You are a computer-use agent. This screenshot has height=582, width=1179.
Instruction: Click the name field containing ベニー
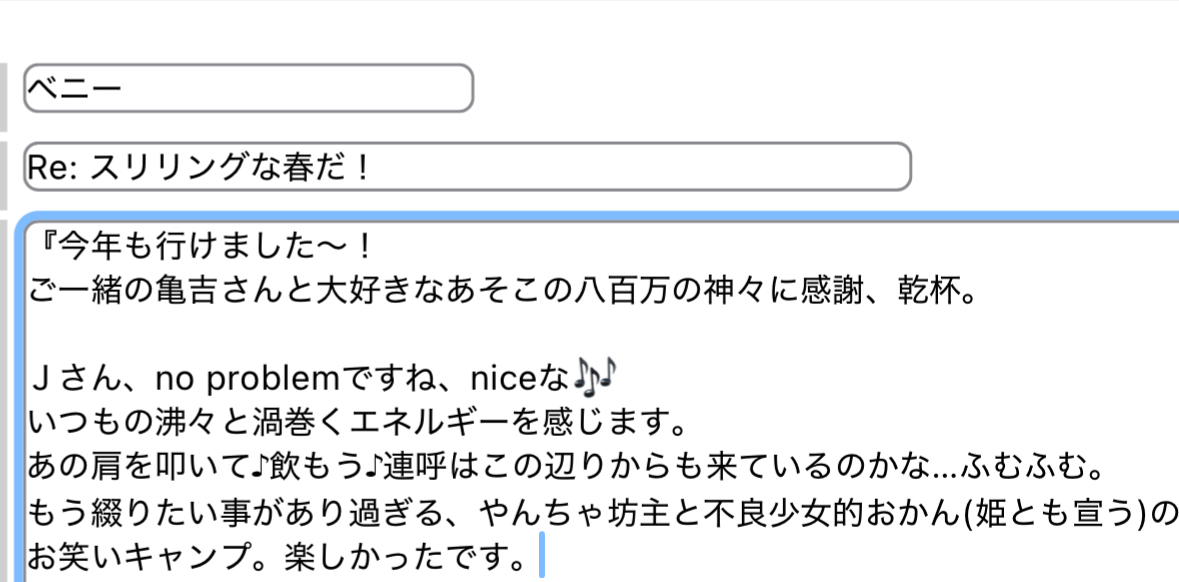(x=248, y=88)
